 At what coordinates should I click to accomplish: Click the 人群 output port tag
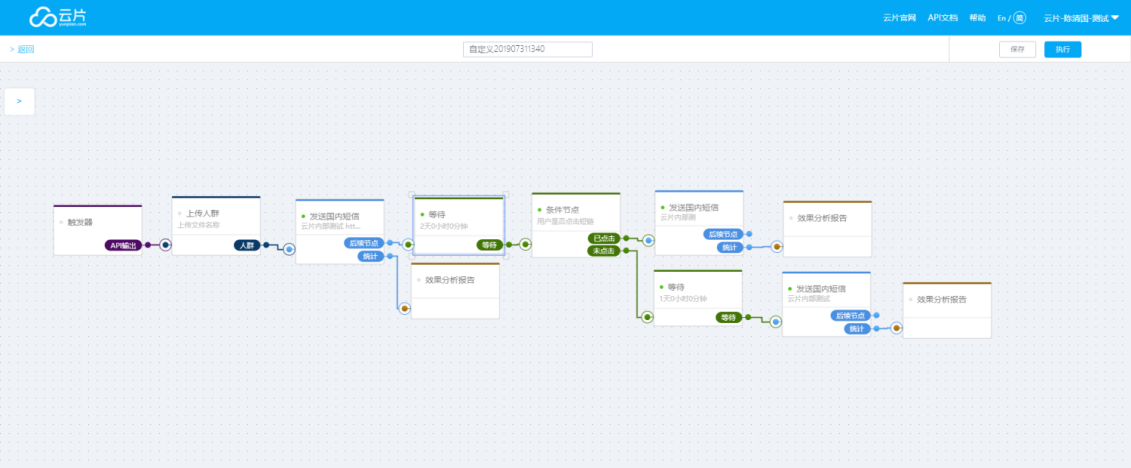(247, 245)
